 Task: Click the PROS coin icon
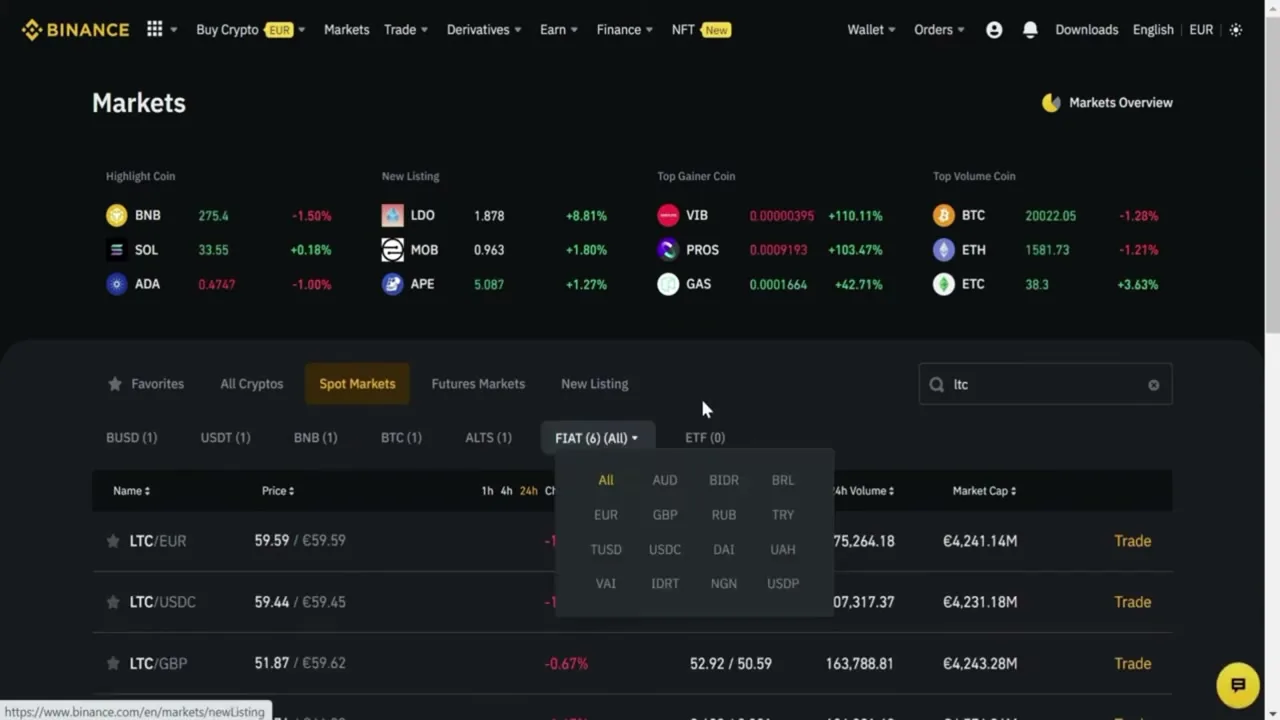pyautogui.click(x=668, y=250)
